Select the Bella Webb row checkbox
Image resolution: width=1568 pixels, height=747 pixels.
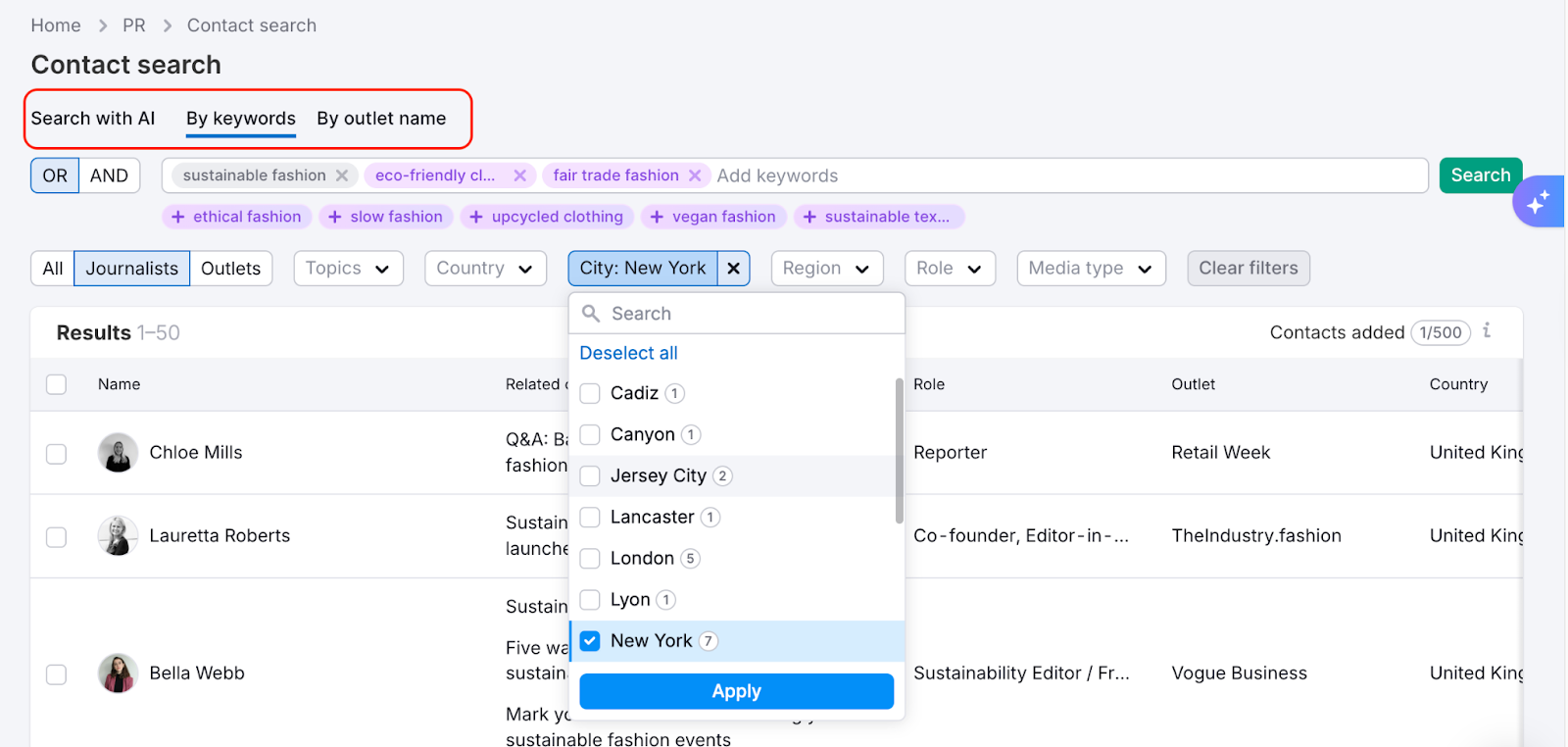point(57,674)
